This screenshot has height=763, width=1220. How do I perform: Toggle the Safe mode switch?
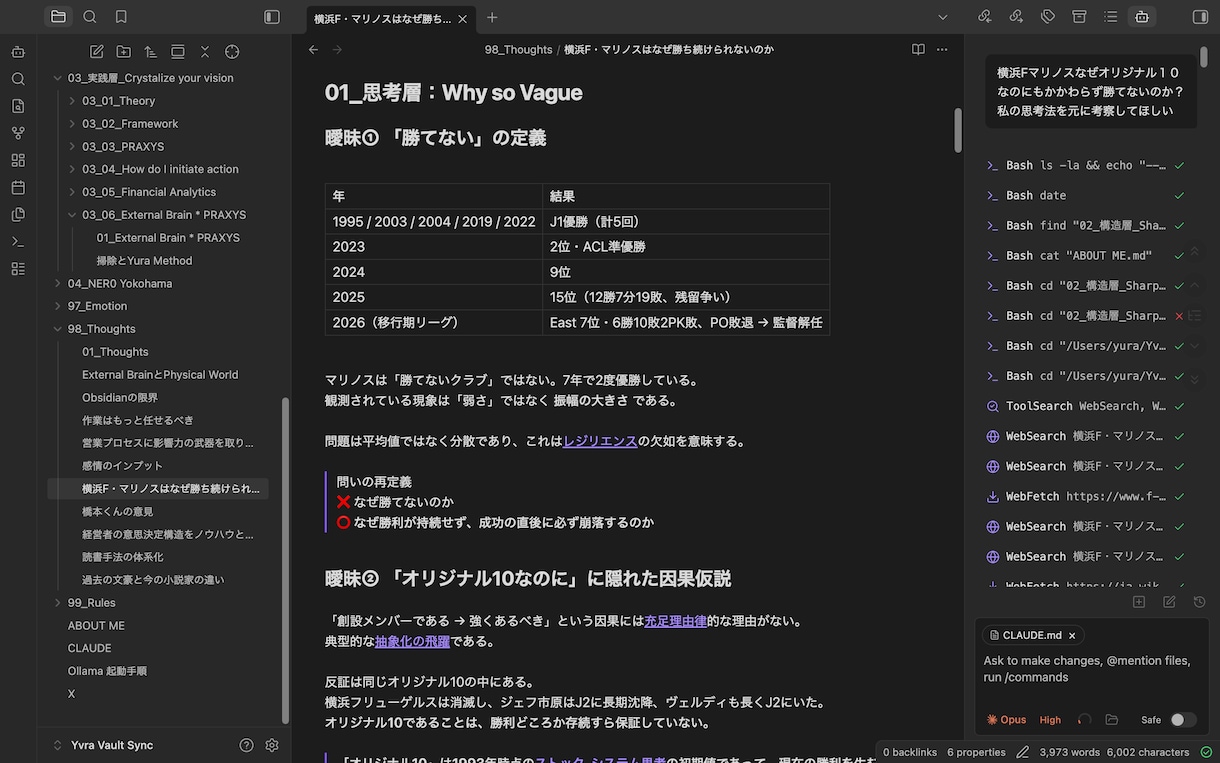tap(1183, 720)
